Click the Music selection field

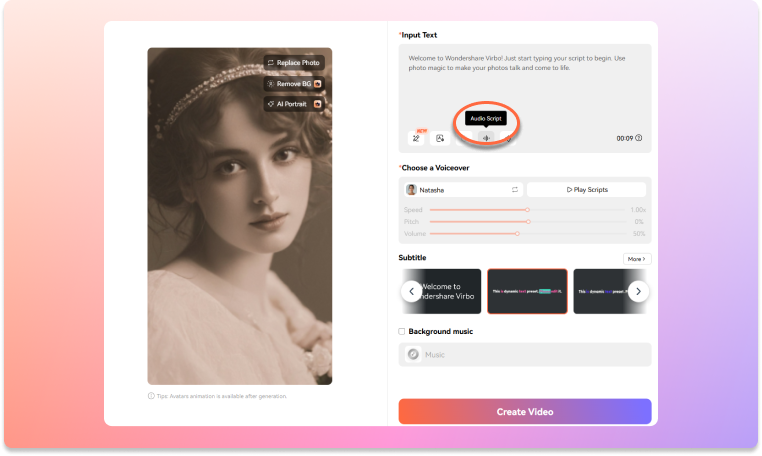pyautogui.click(x=525, y=354)
